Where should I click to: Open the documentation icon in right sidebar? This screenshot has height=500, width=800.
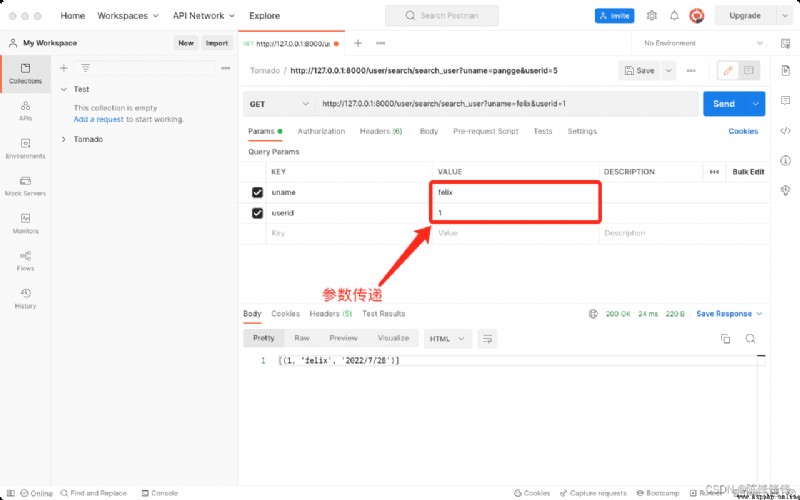point(785,70)
